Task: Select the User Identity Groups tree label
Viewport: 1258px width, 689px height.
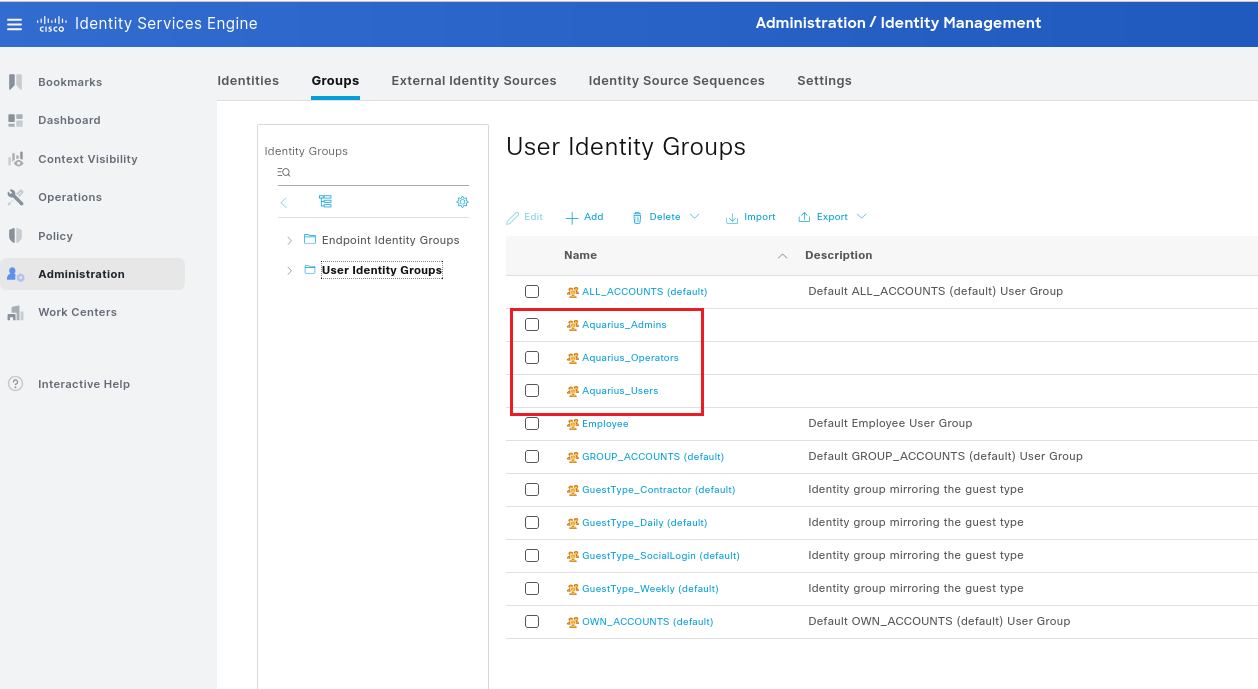Action: click(x=381, y=270)
